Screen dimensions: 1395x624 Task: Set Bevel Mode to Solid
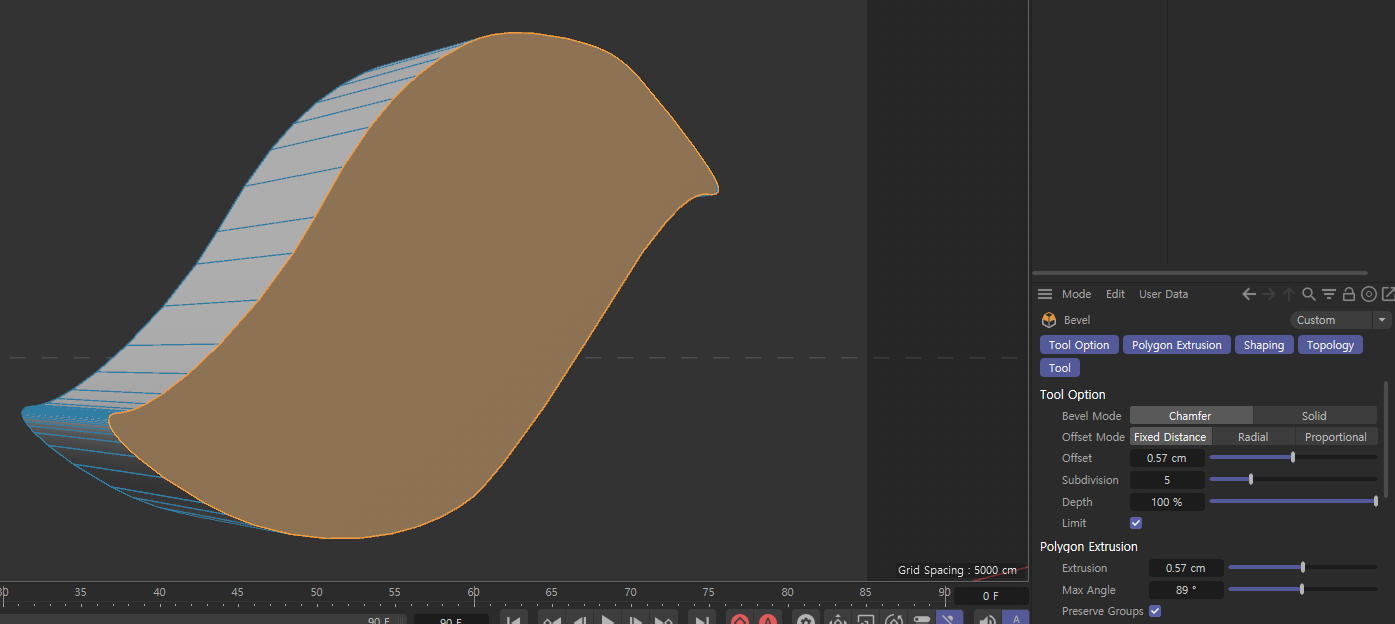tap(1314, 416)
